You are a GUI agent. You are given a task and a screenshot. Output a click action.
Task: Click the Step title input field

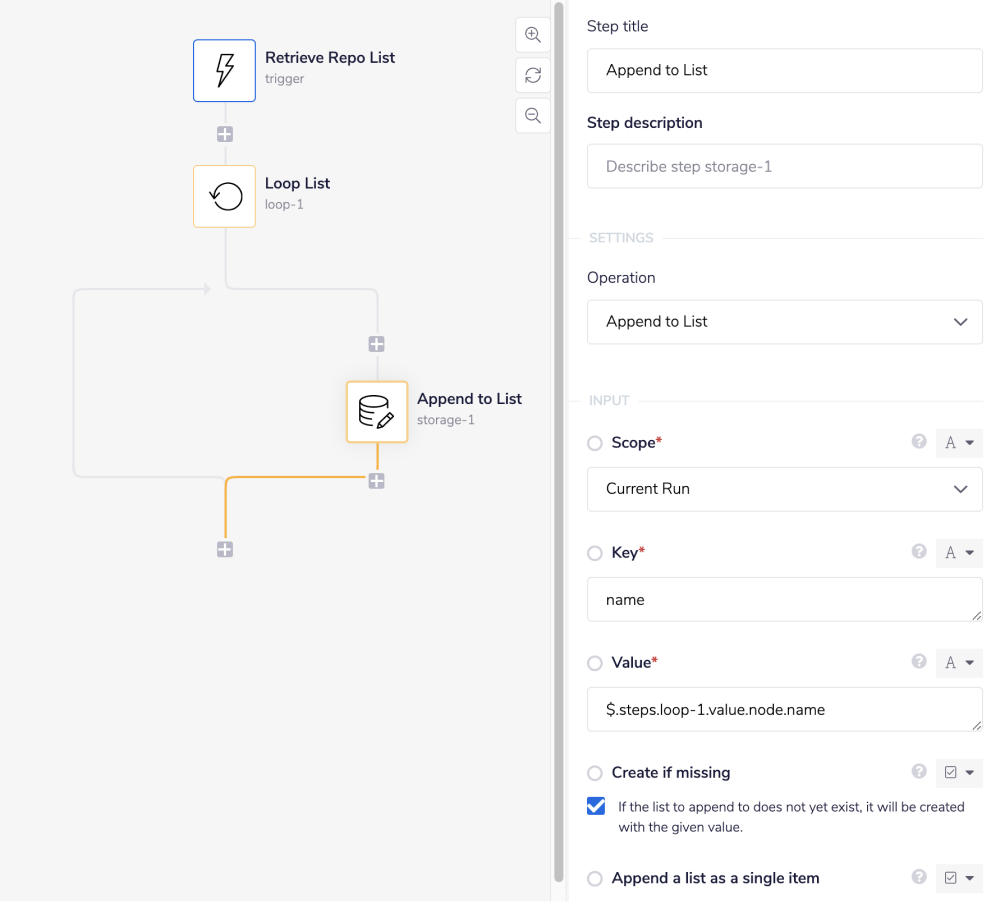pos(784,70)
